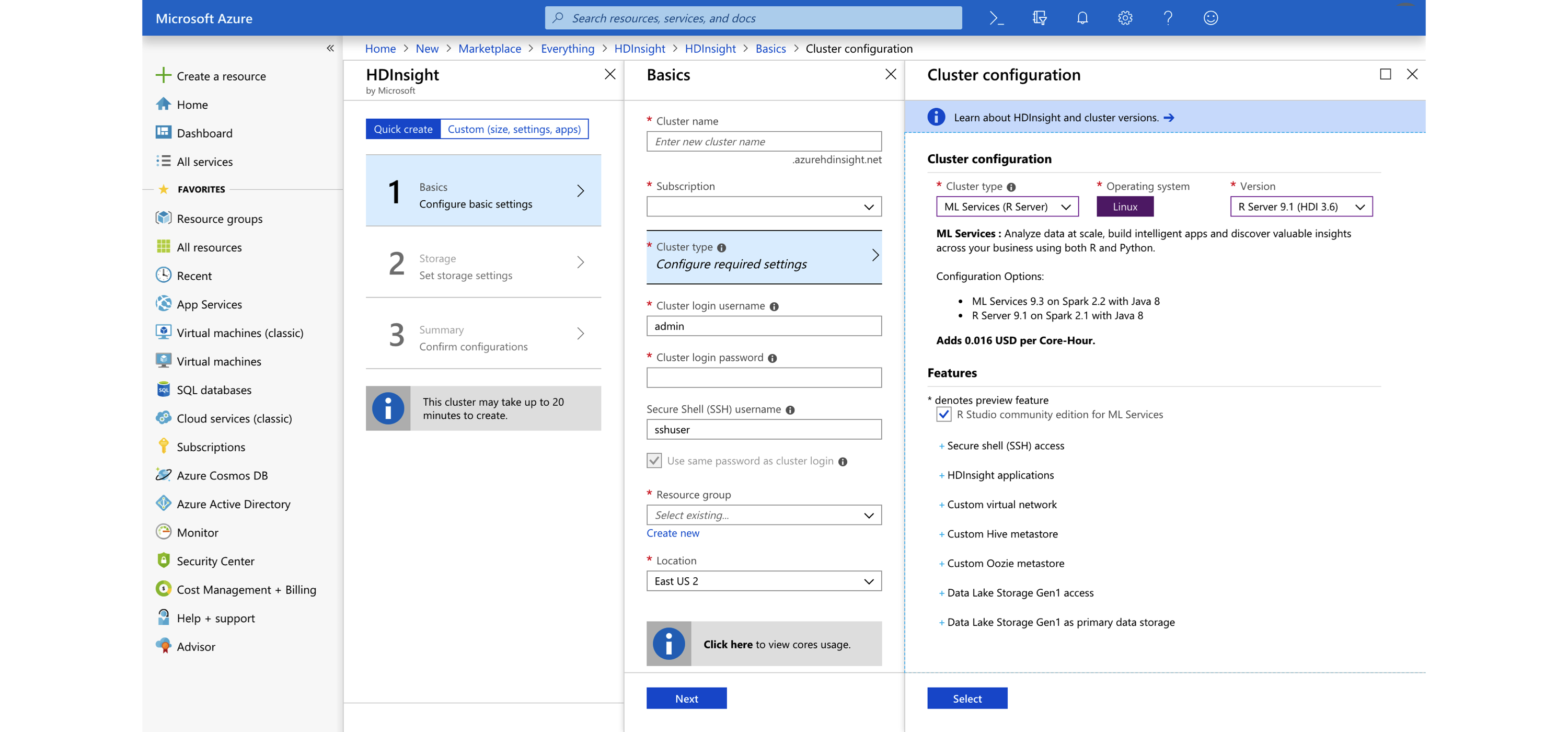Click Marketplace breadcrumb link

click(x=489, y=49)
